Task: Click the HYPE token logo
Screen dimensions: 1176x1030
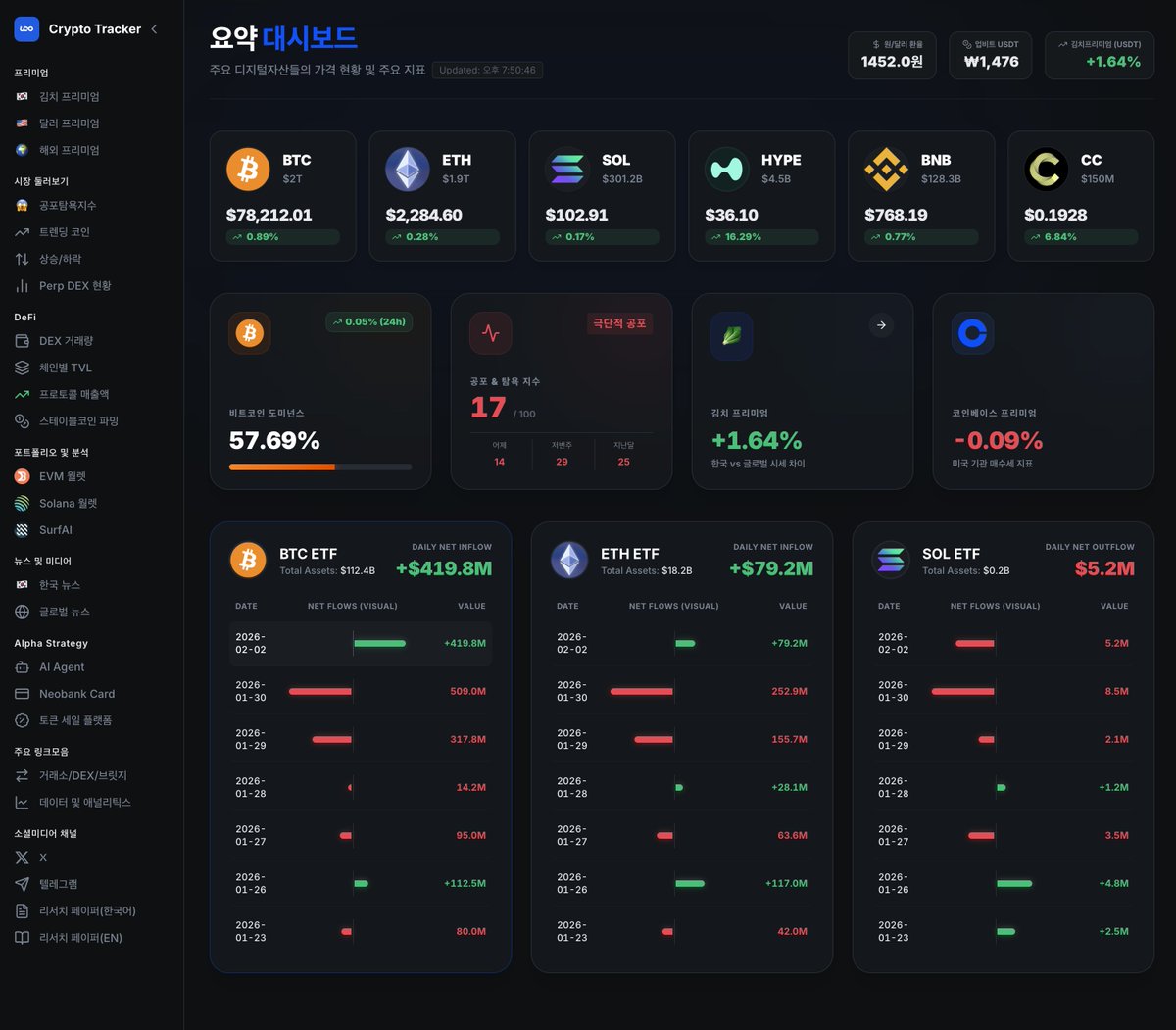Action: coord(726,170)
